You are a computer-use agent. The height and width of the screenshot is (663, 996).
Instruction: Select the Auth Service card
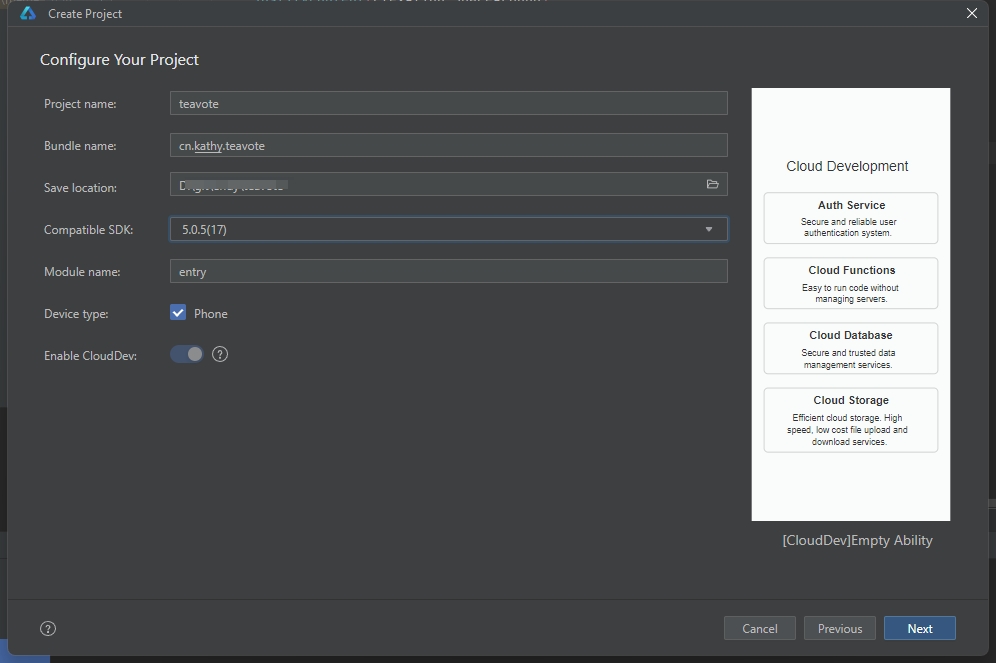coord(851,218)
